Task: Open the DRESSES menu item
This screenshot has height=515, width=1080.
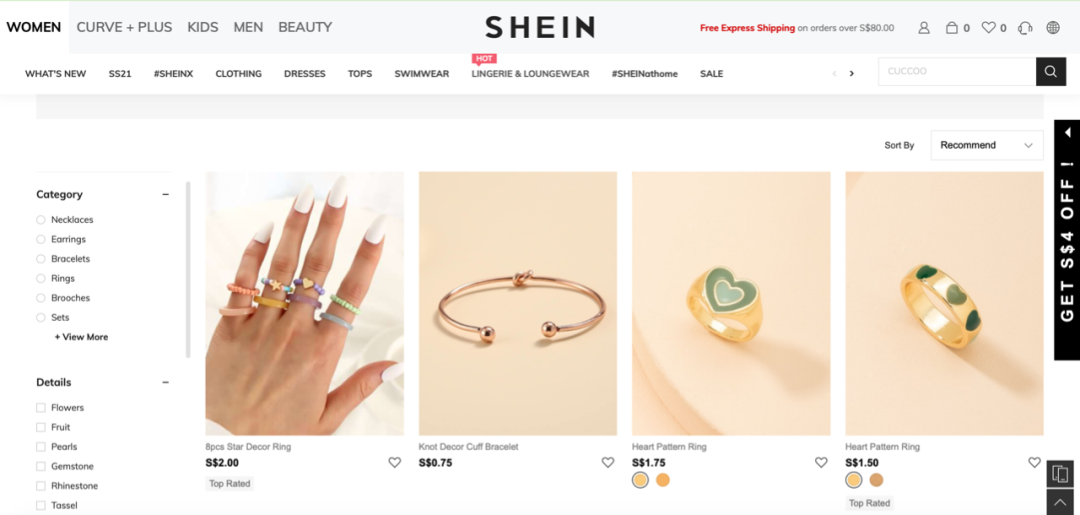Action: [304, 74]
